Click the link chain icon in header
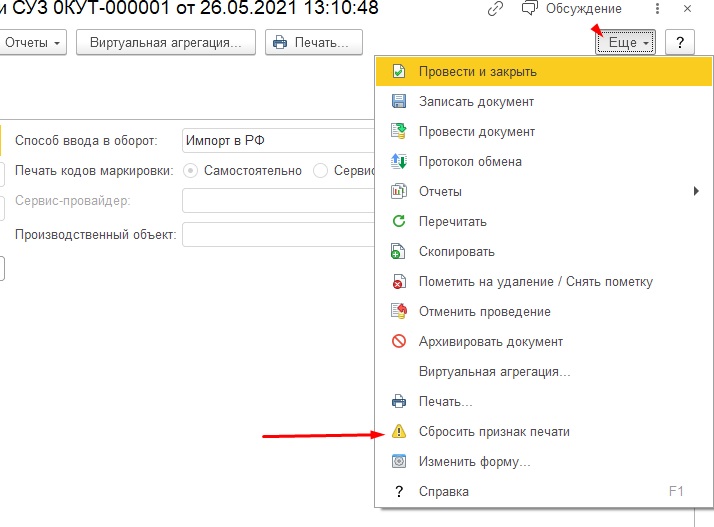This screenshot has width=714, height=527. coord(495,9)
